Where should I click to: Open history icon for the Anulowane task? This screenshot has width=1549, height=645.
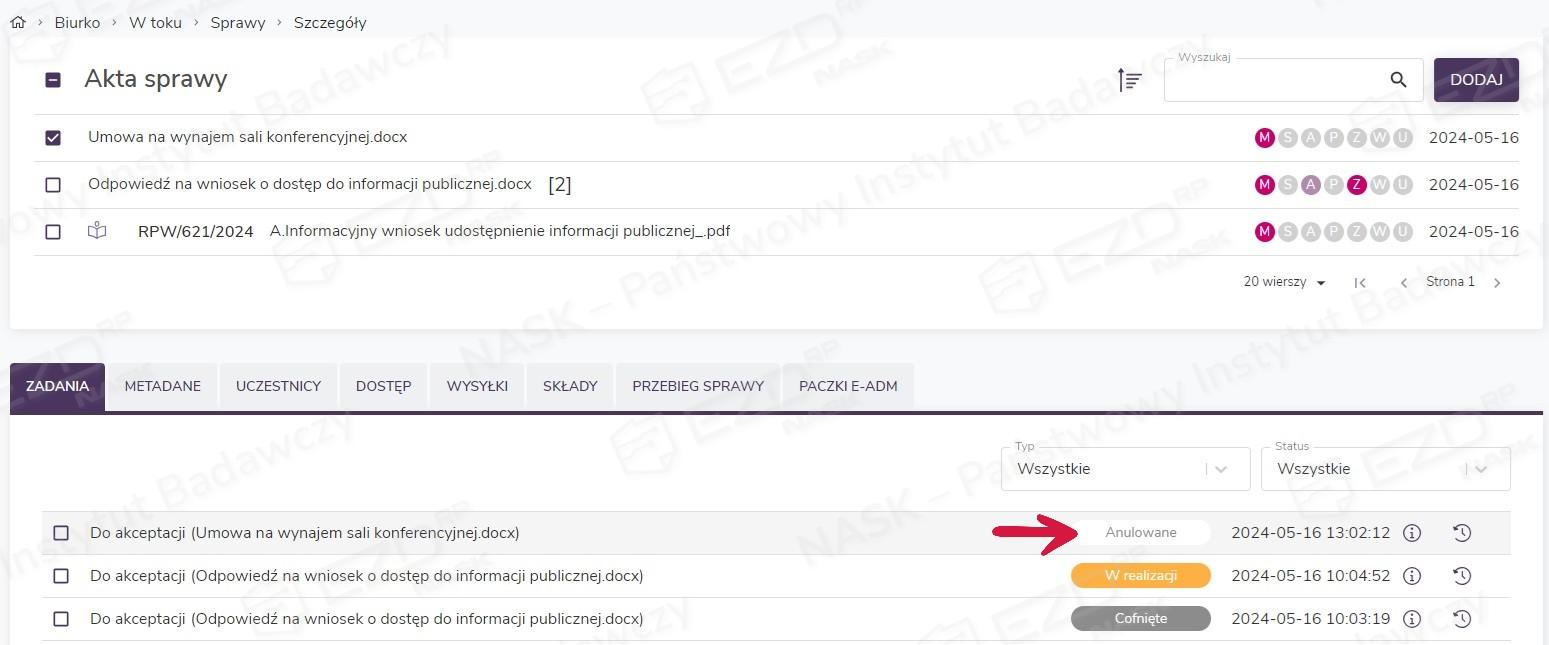1462,533
